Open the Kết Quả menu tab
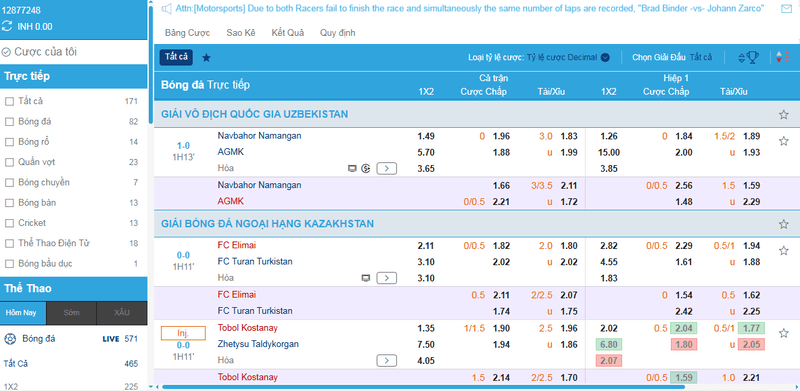Screen dimensions: 800x391 [288, 33]
